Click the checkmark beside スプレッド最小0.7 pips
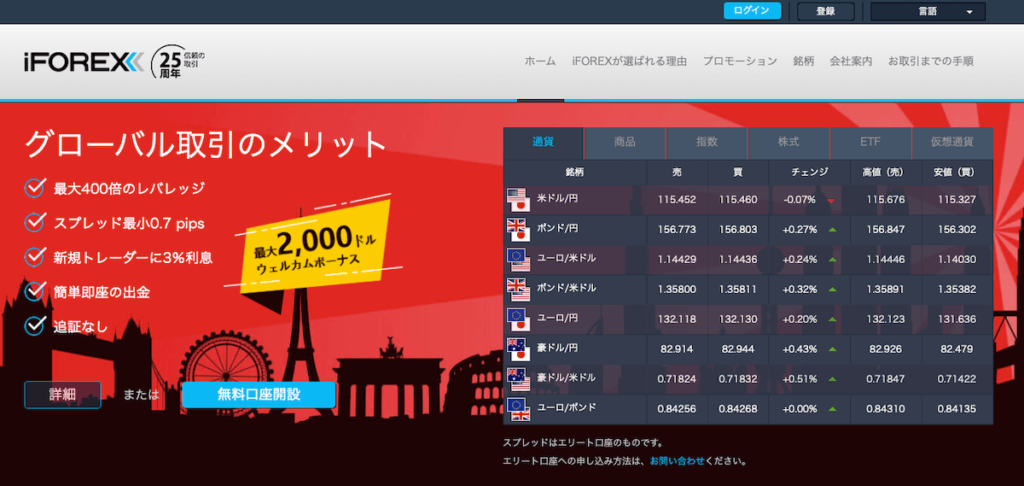 (x=34, y=222)
